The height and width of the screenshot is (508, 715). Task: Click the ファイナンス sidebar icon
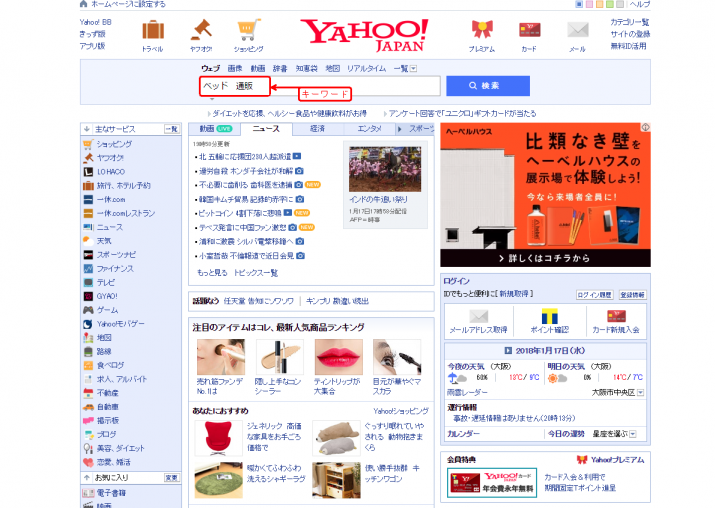(88, 269)
